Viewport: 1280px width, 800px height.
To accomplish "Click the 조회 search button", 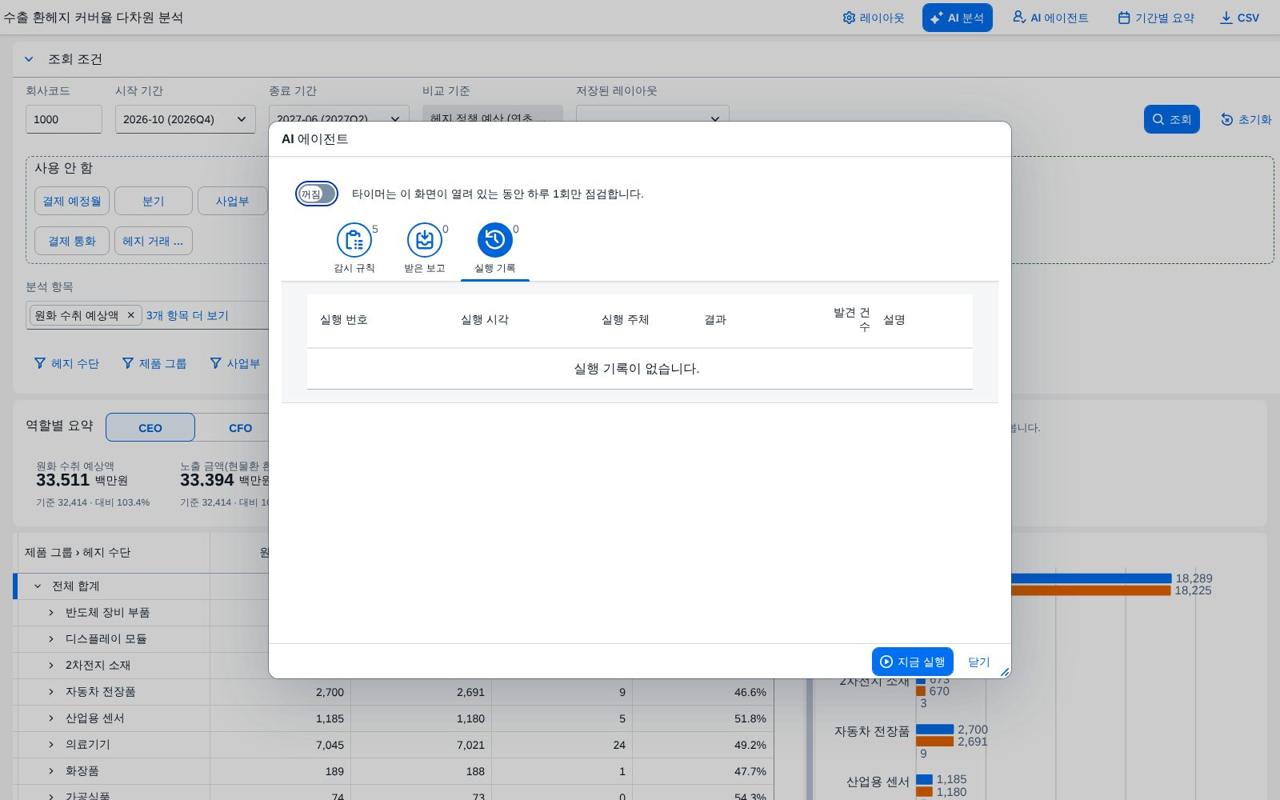I will point(1171,119).
